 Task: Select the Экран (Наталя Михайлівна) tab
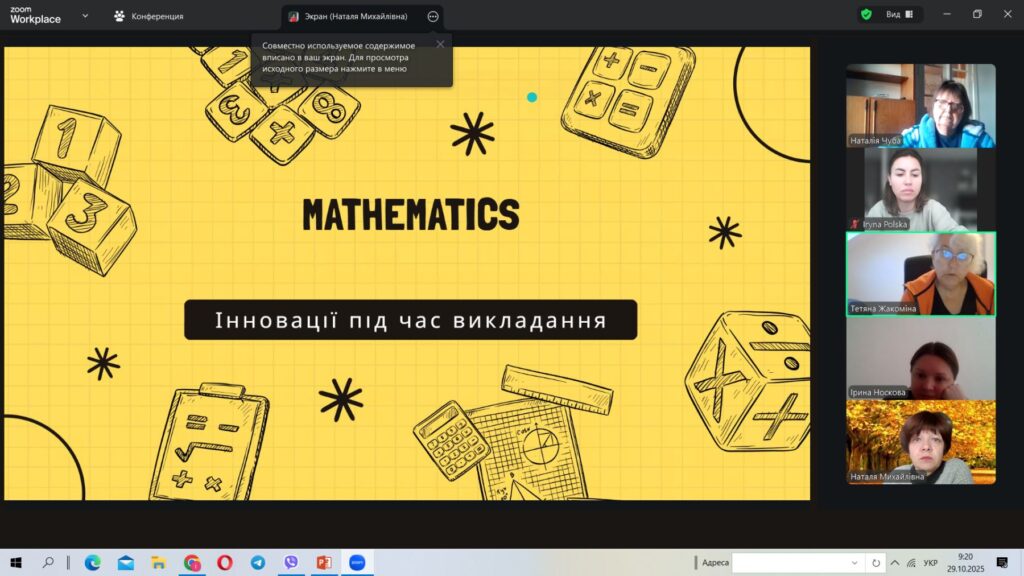(350, 16)
